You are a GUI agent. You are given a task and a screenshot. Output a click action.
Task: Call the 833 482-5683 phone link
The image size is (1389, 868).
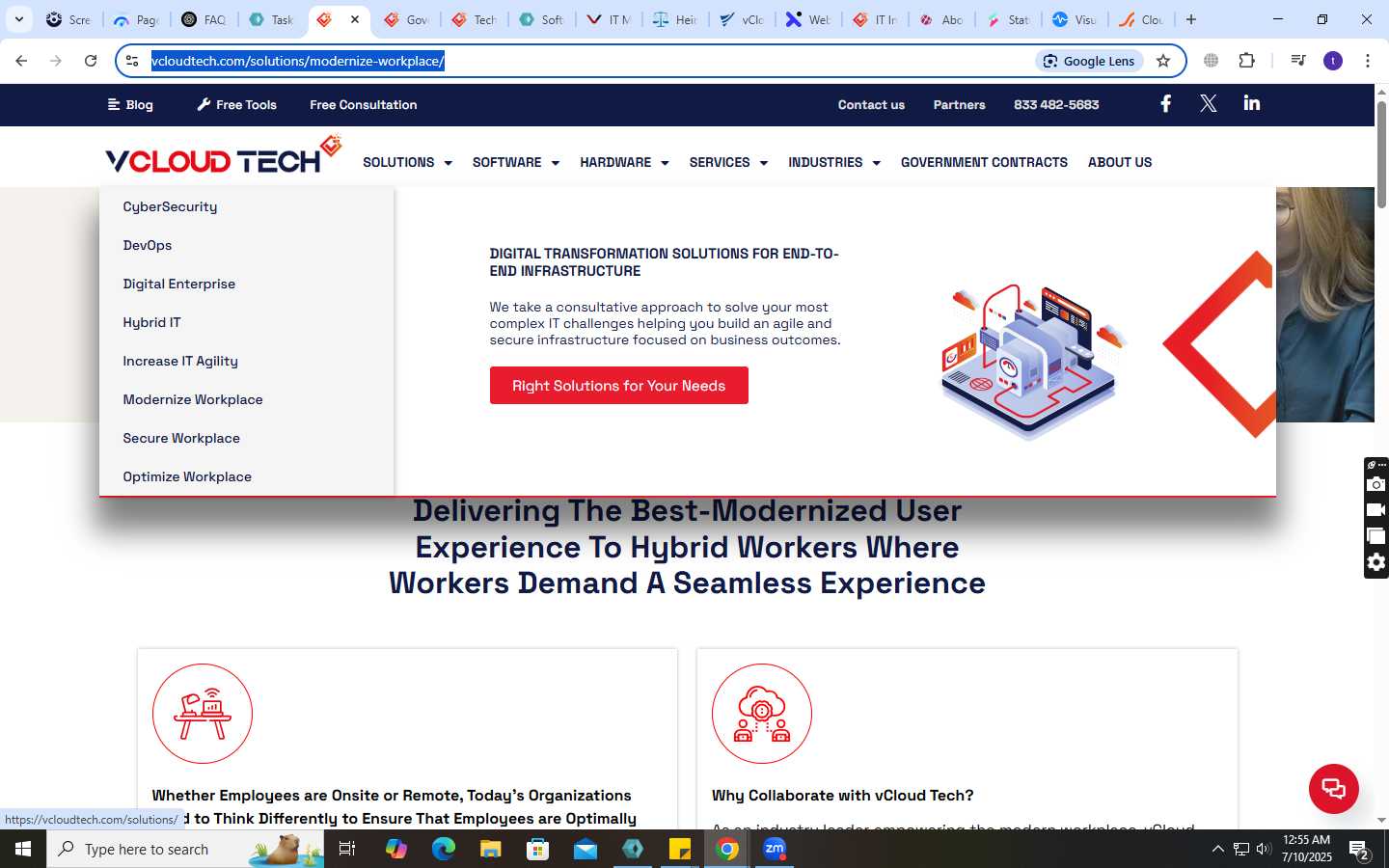tap(1056, 104)
